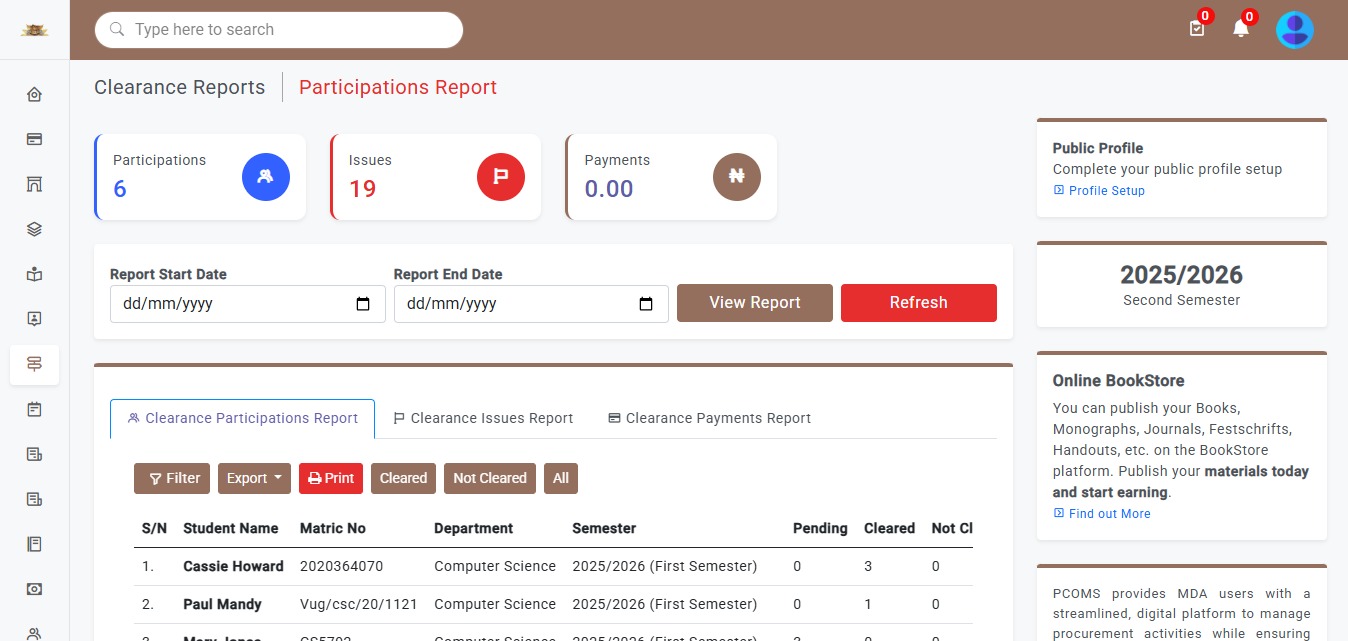This screenshot has height=641, width=1348.
Task: Open Report End Date calendar picker
Action: [646, 304]
